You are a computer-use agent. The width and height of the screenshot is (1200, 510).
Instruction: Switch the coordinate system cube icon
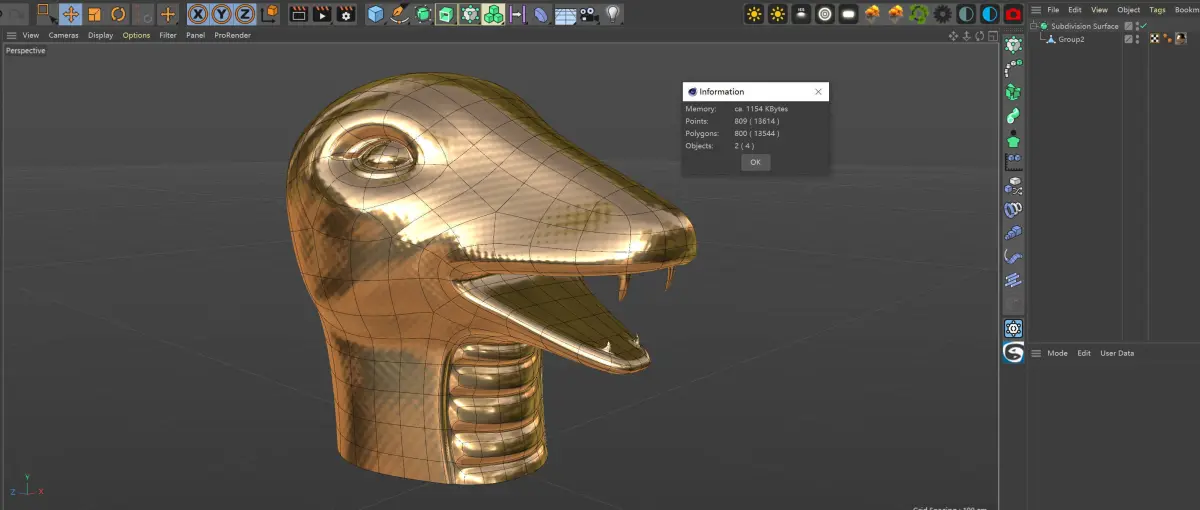coord(269,14)
